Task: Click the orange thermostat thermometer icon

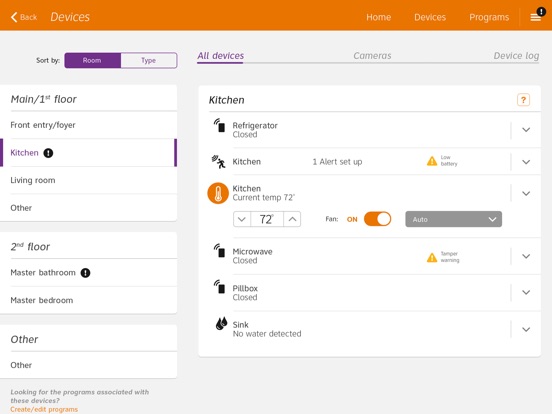Action: [218, 193]
